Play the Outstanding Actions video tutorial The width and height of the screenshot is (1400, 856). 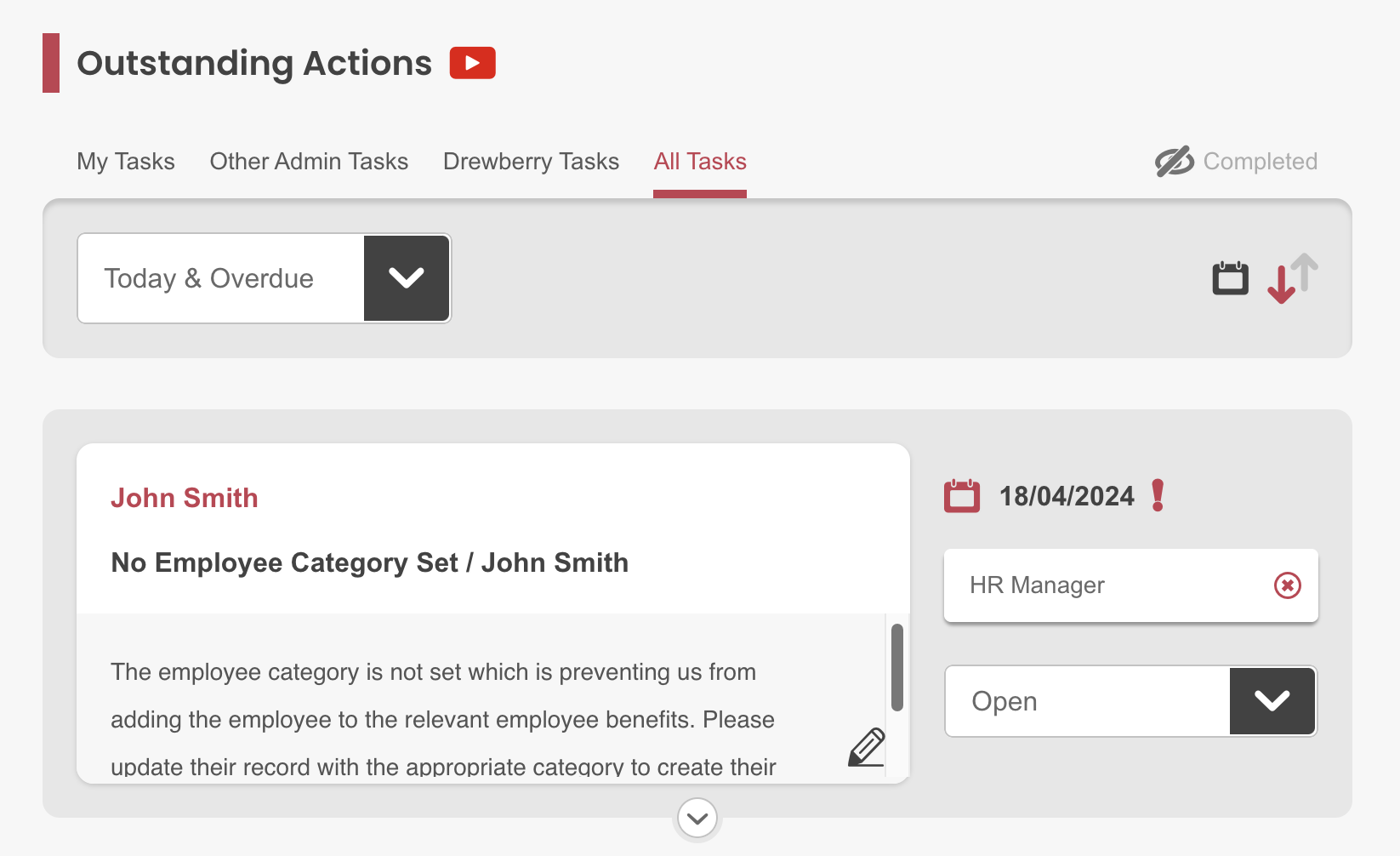coord(473,63)
